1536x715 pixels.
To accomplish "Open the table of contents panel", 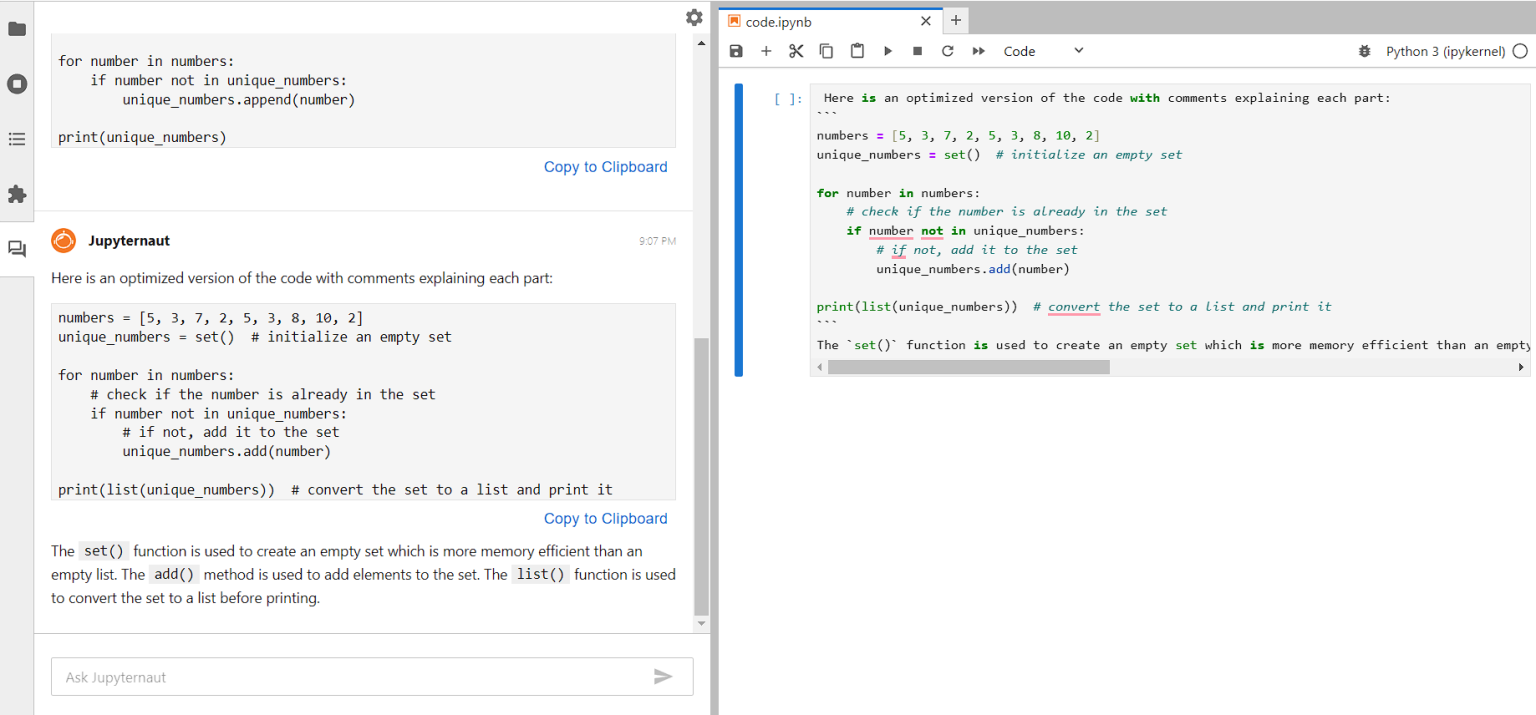I will (16, 139).
